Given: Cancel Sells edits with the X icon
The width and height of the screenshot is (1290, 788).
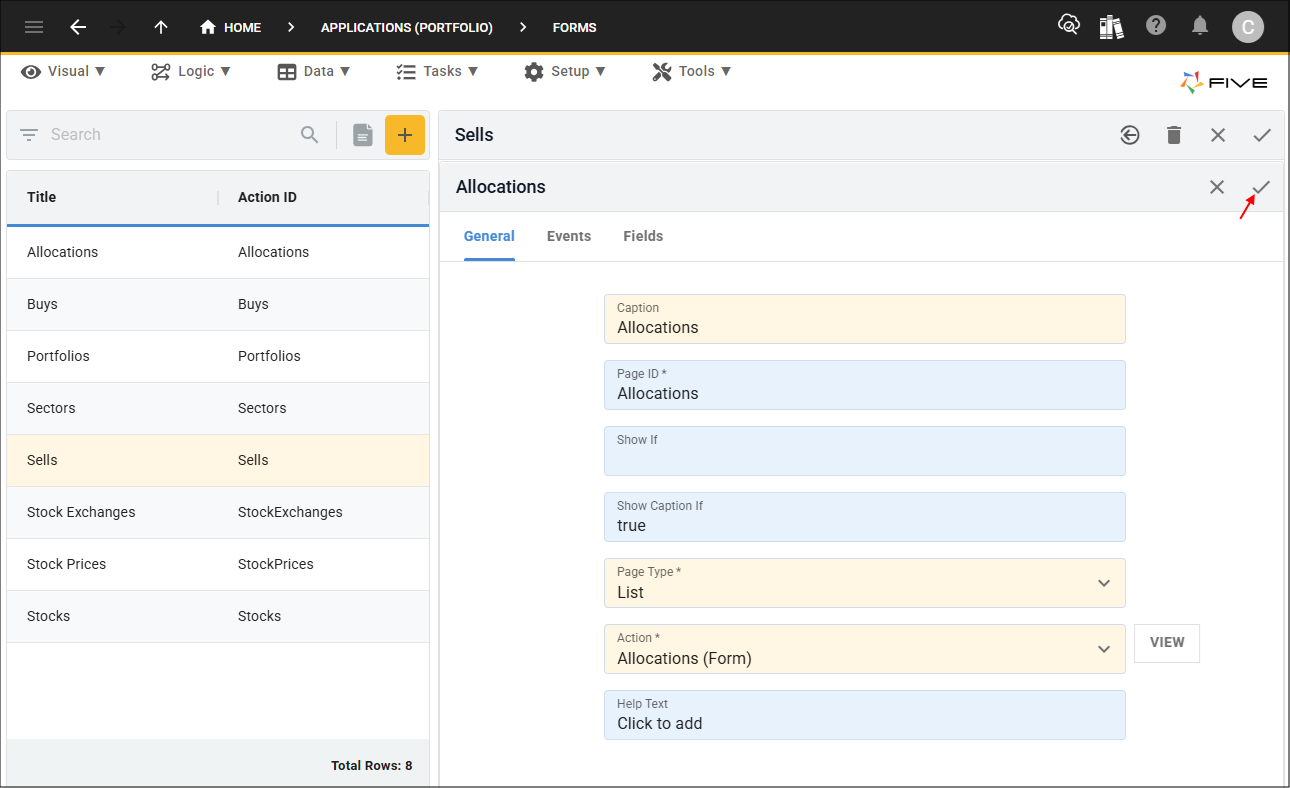Looking at the screenshot, I should coord(1218,135).
